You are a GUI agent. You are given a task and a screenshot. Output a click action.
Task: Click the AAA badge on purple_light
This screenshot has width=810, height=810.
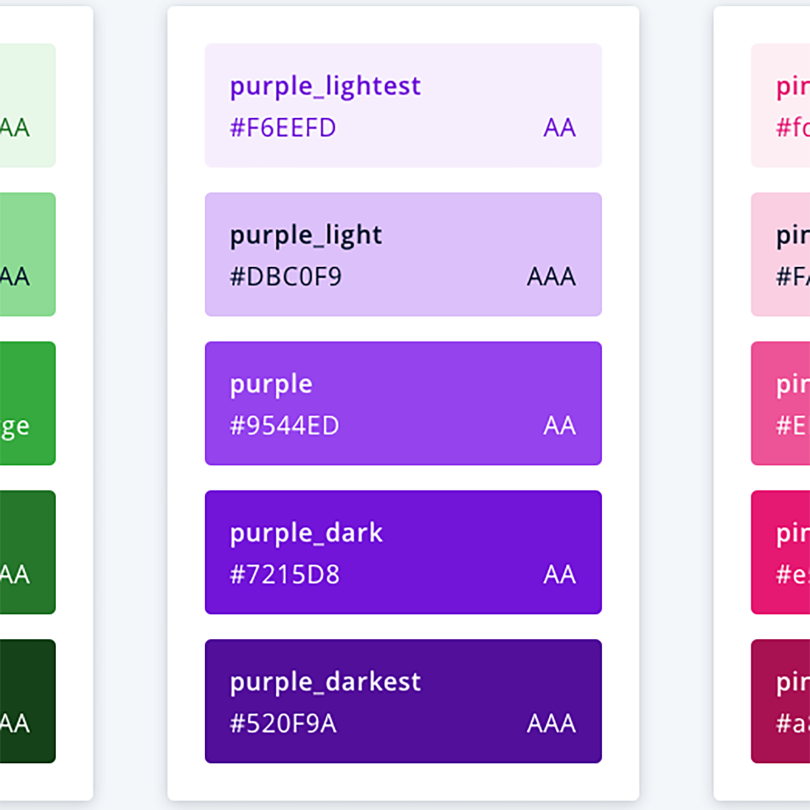click(550, 277)
